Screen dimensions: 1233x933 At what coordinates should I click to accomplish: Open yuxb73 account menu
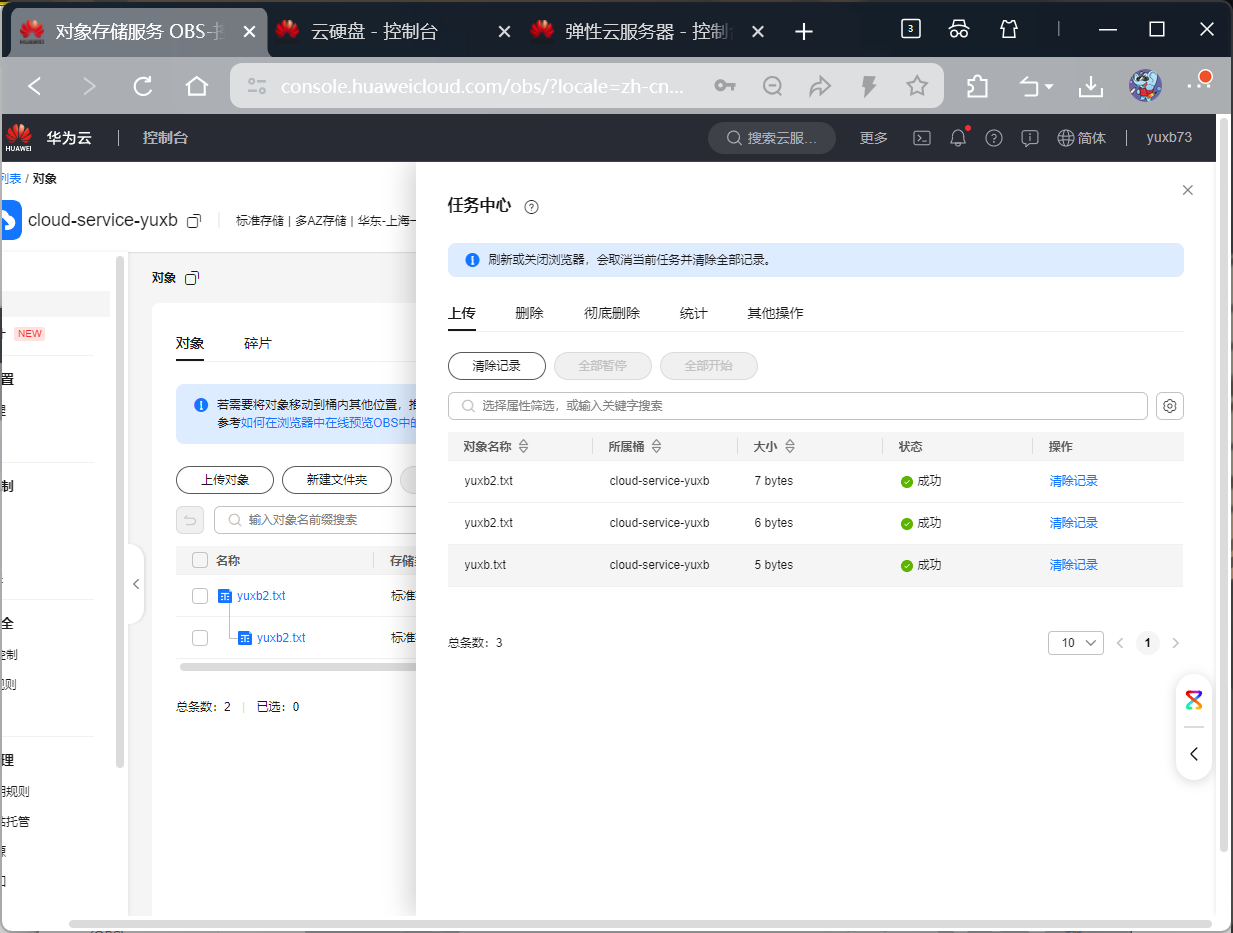coord(1169,138)
